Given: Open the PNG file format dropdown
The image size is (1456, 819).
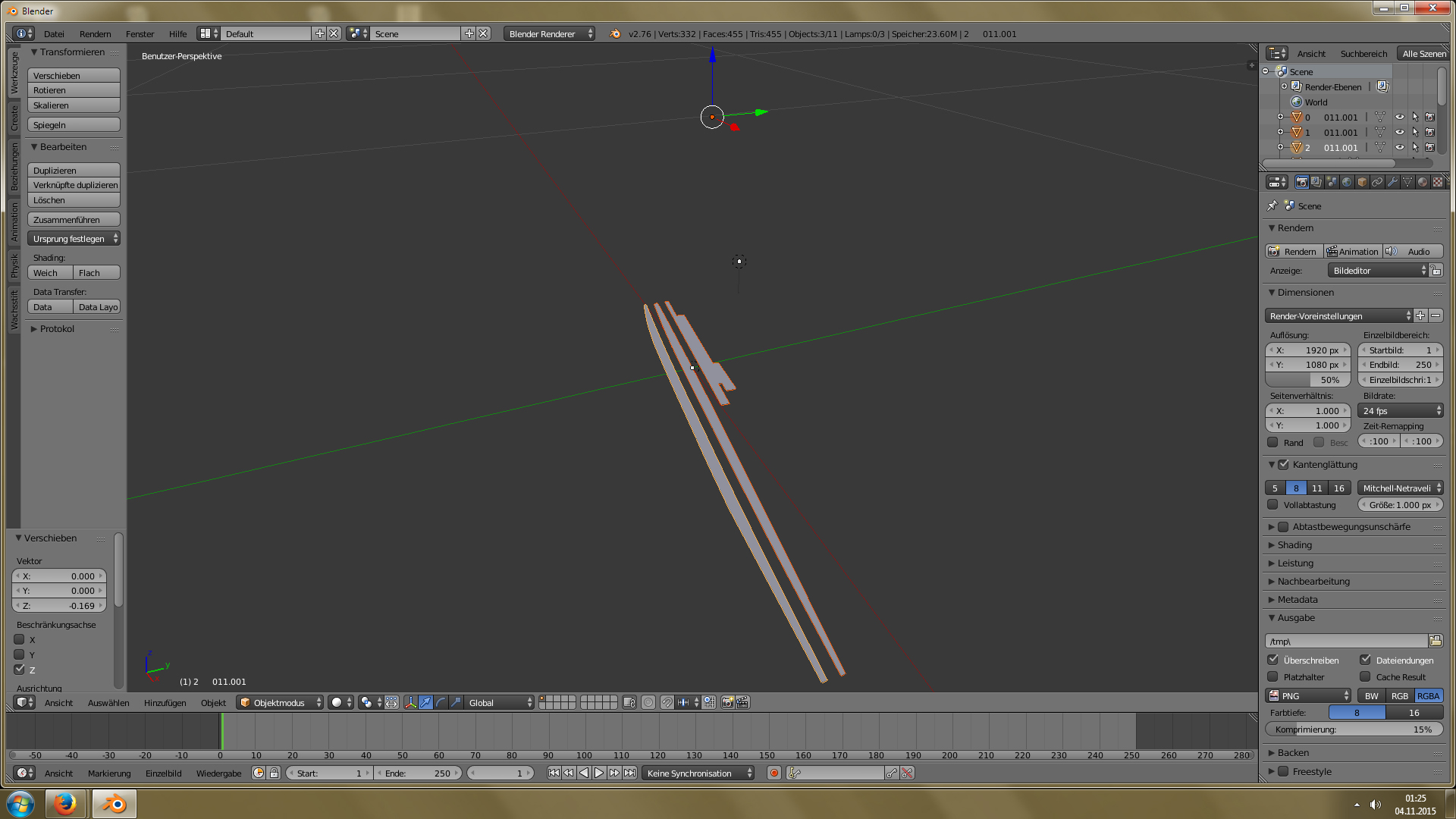Looking at the screenshot, I should coord(1309,696).
